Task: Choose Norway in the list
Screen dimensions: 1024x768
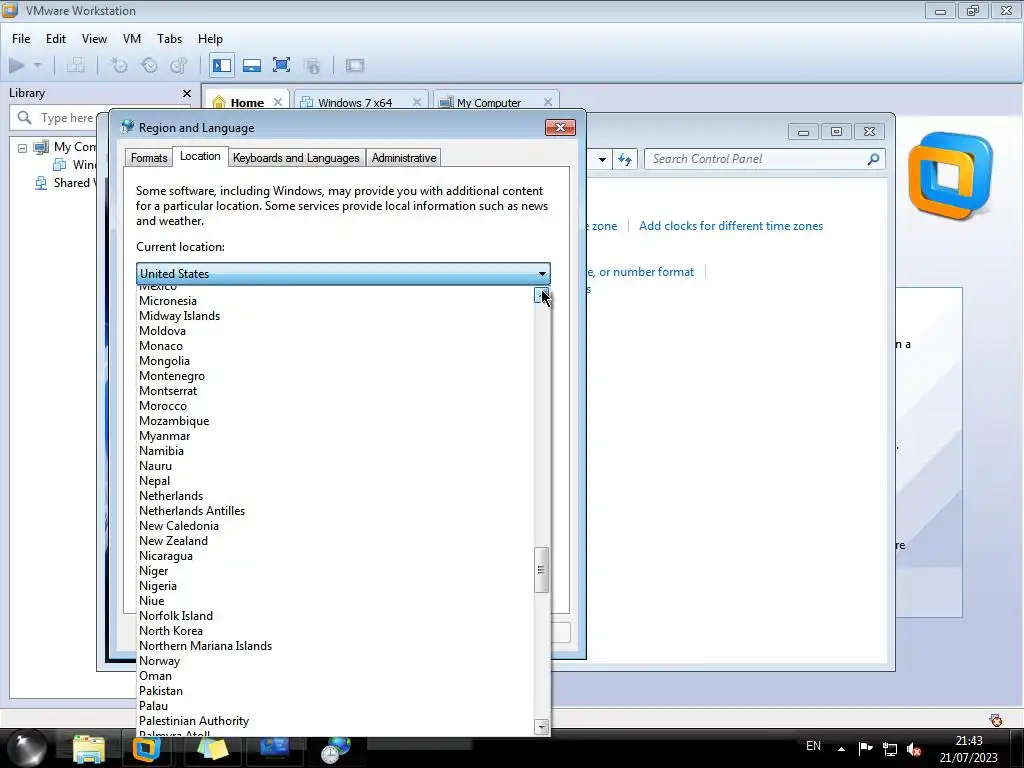Action: pyautogui.click(x=336, y=662)
